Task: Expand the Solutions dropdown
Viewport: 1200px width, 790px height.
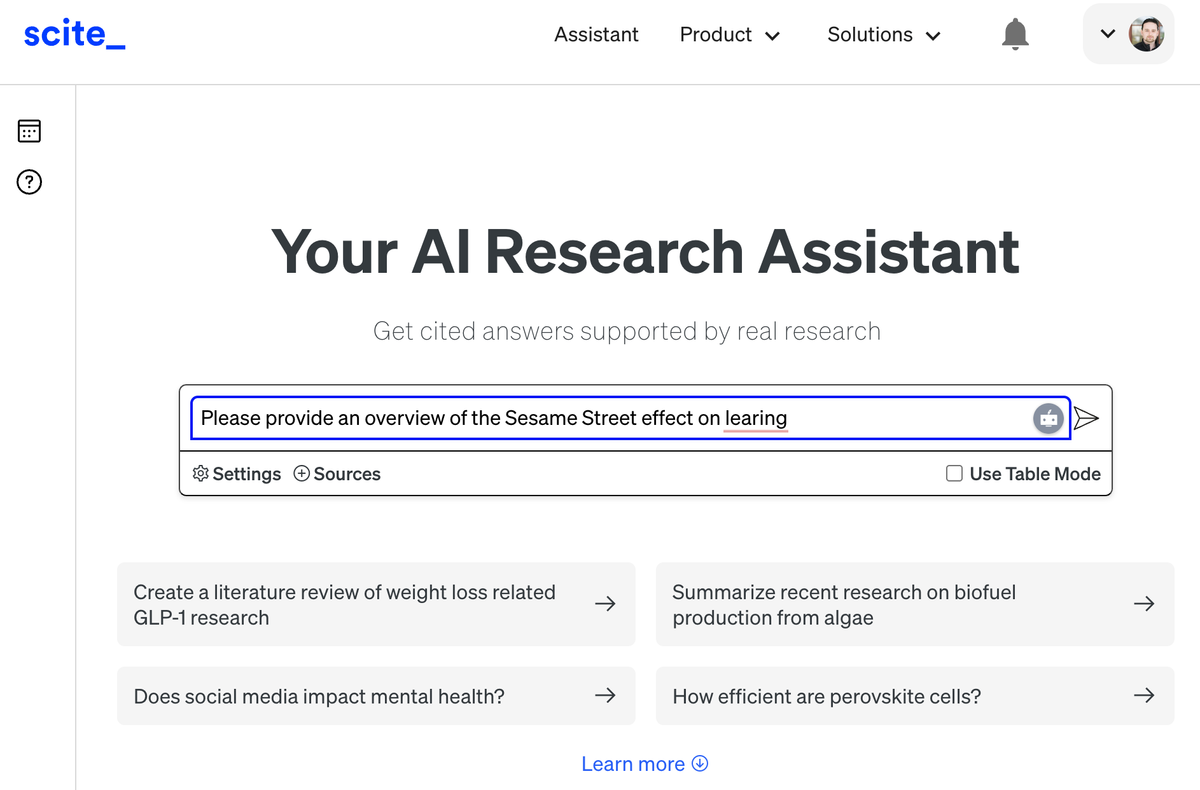Action: [x=883, y=34]
